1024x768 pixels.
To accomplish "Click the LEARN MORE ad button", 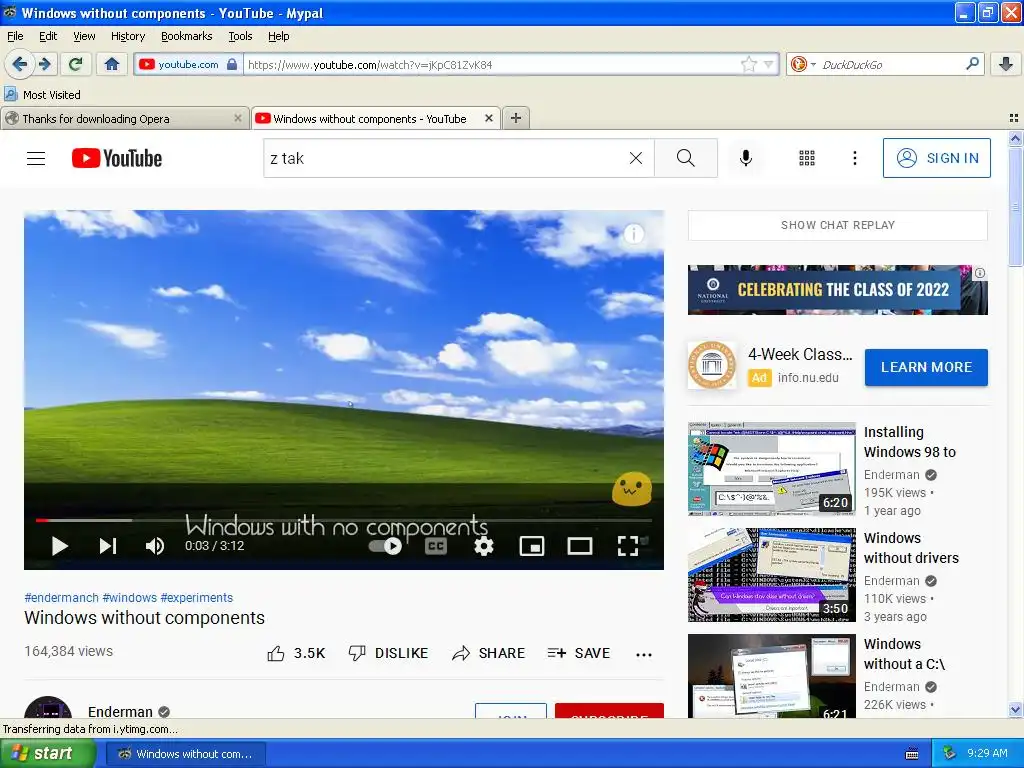I will click(926, 367).
